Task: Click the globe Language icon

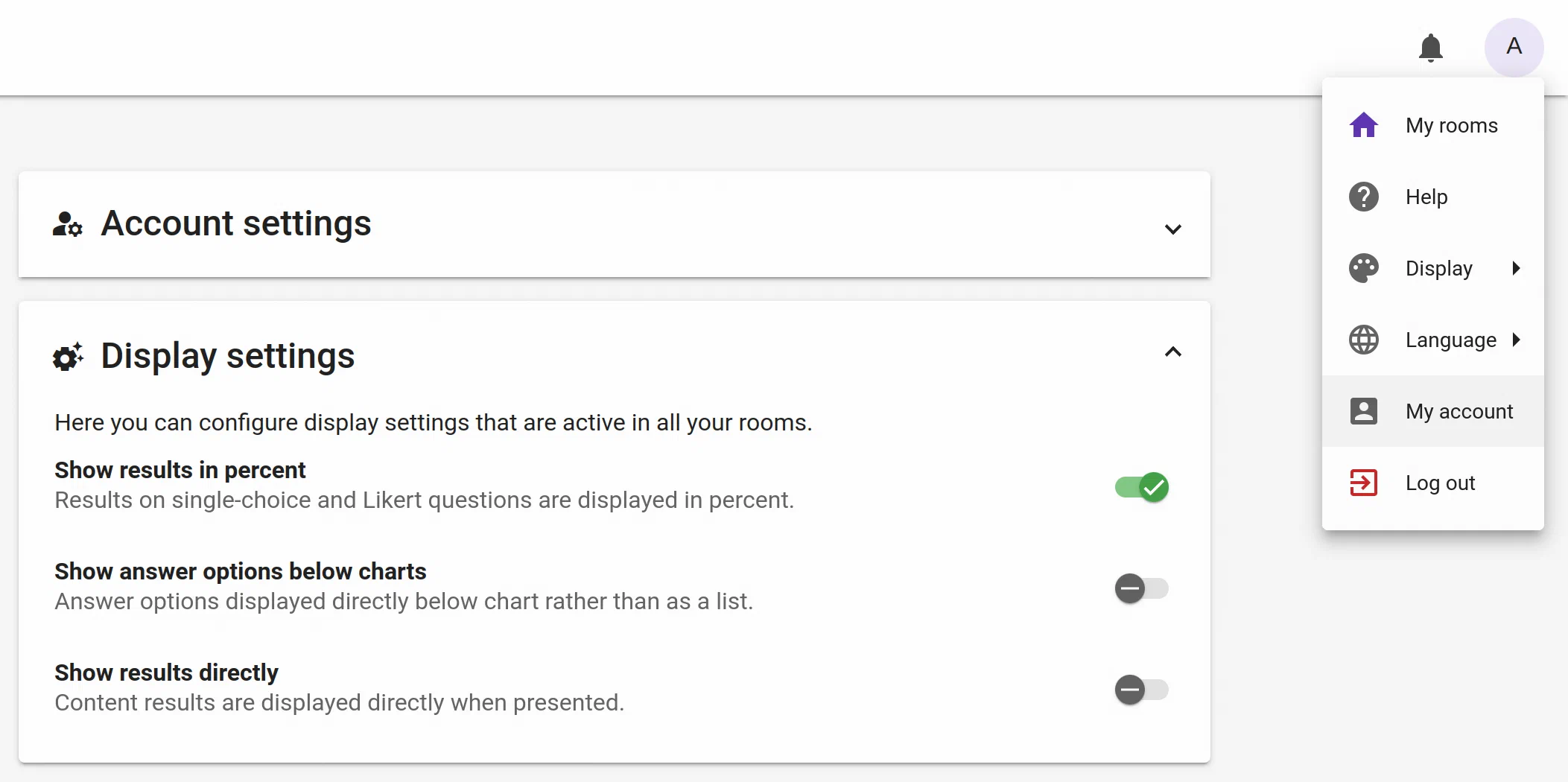Action: click(x=1363, y=340)
